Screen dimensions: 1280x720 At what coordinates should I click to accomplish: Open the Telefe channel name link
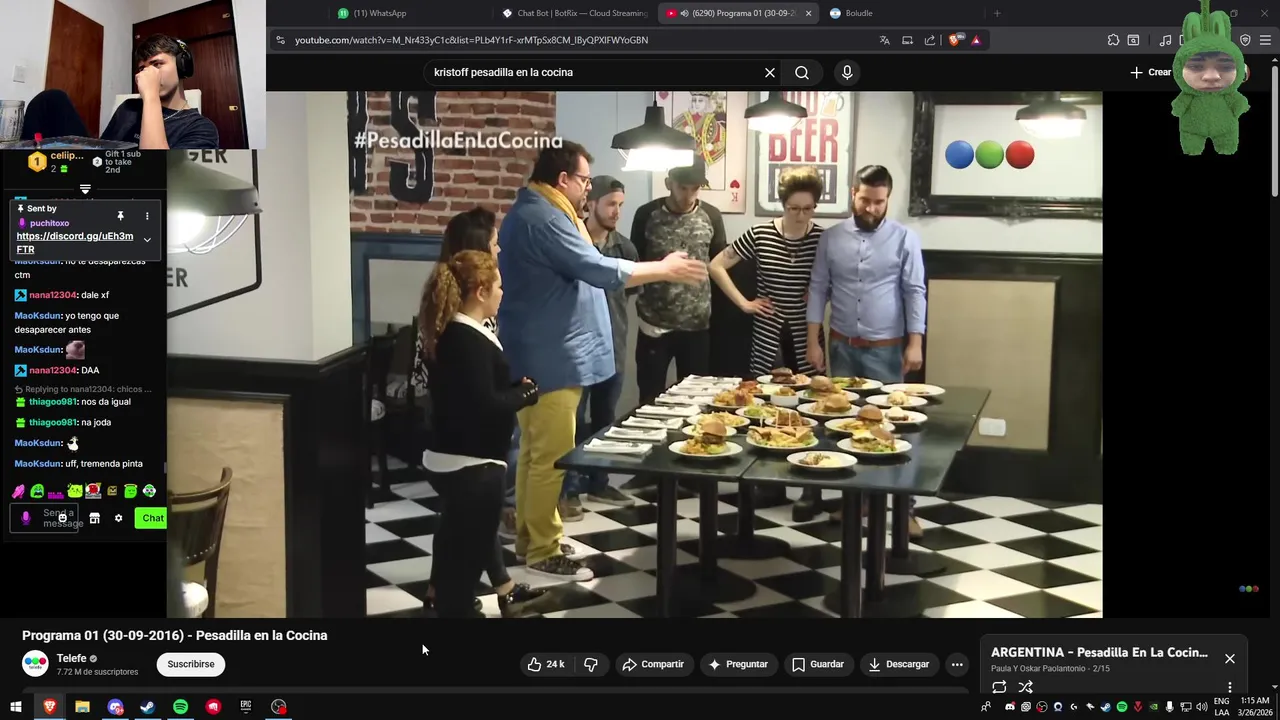71,658
